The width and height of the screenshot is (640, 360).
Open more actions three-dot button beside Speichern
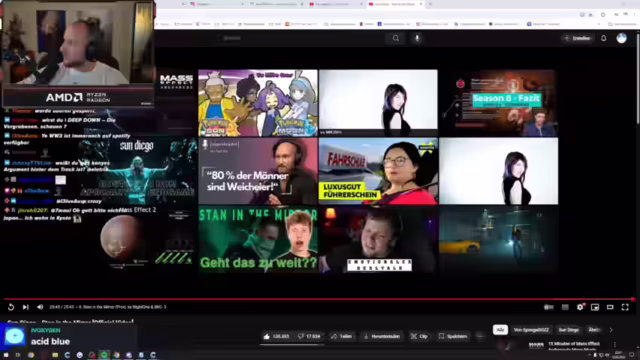pyautogui.click(x=480, y=336)
